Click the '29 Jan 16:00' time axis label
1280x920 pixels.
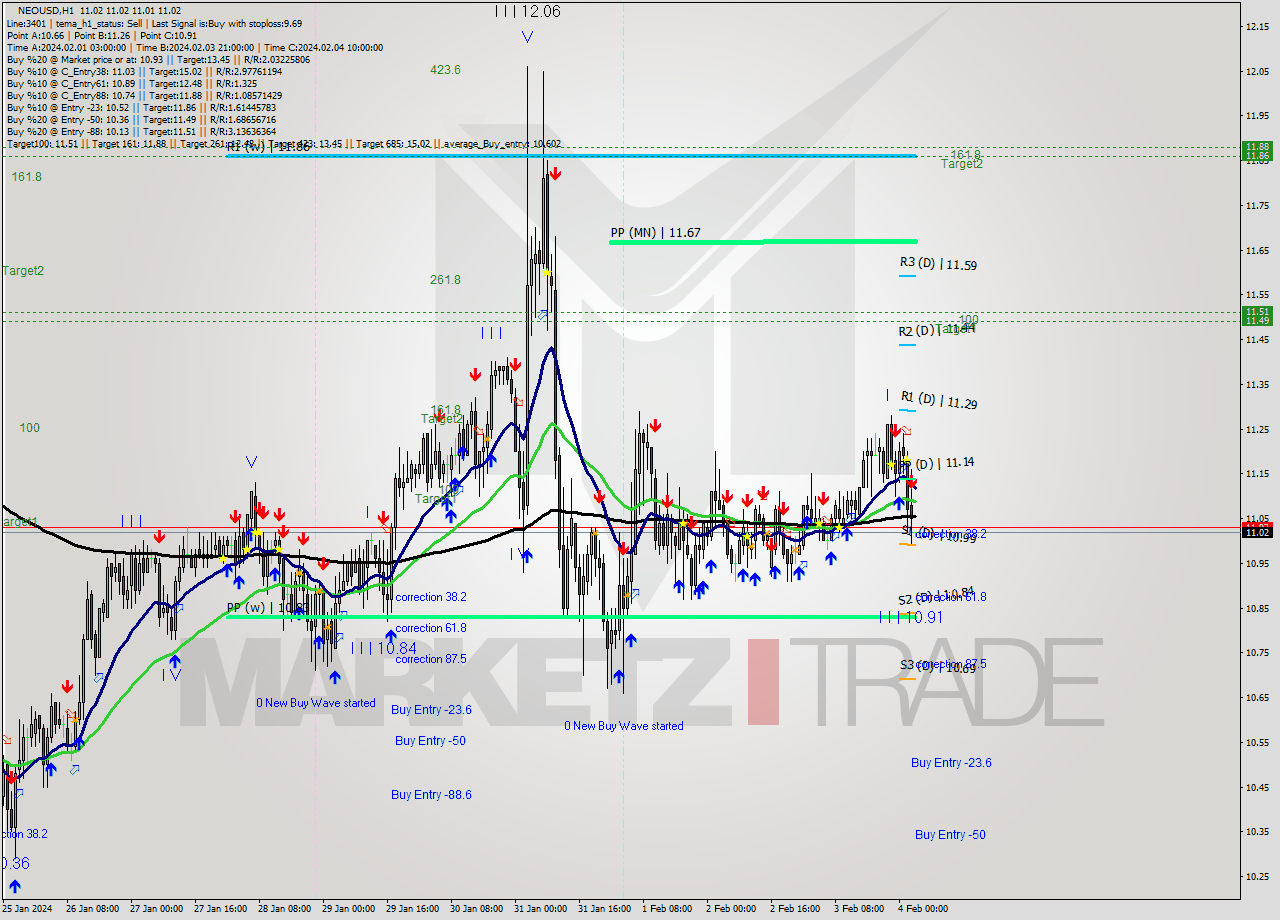pyautogui.click(x=412, y=909)
